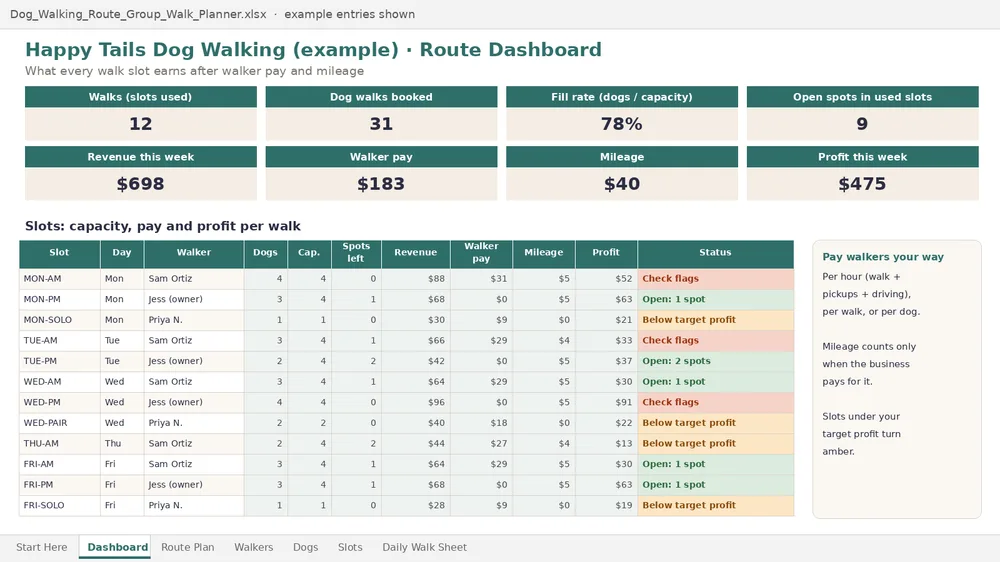Select the THU-AM slot cell
Viewport: 1000px width, 562px height.
pos(59,443)
